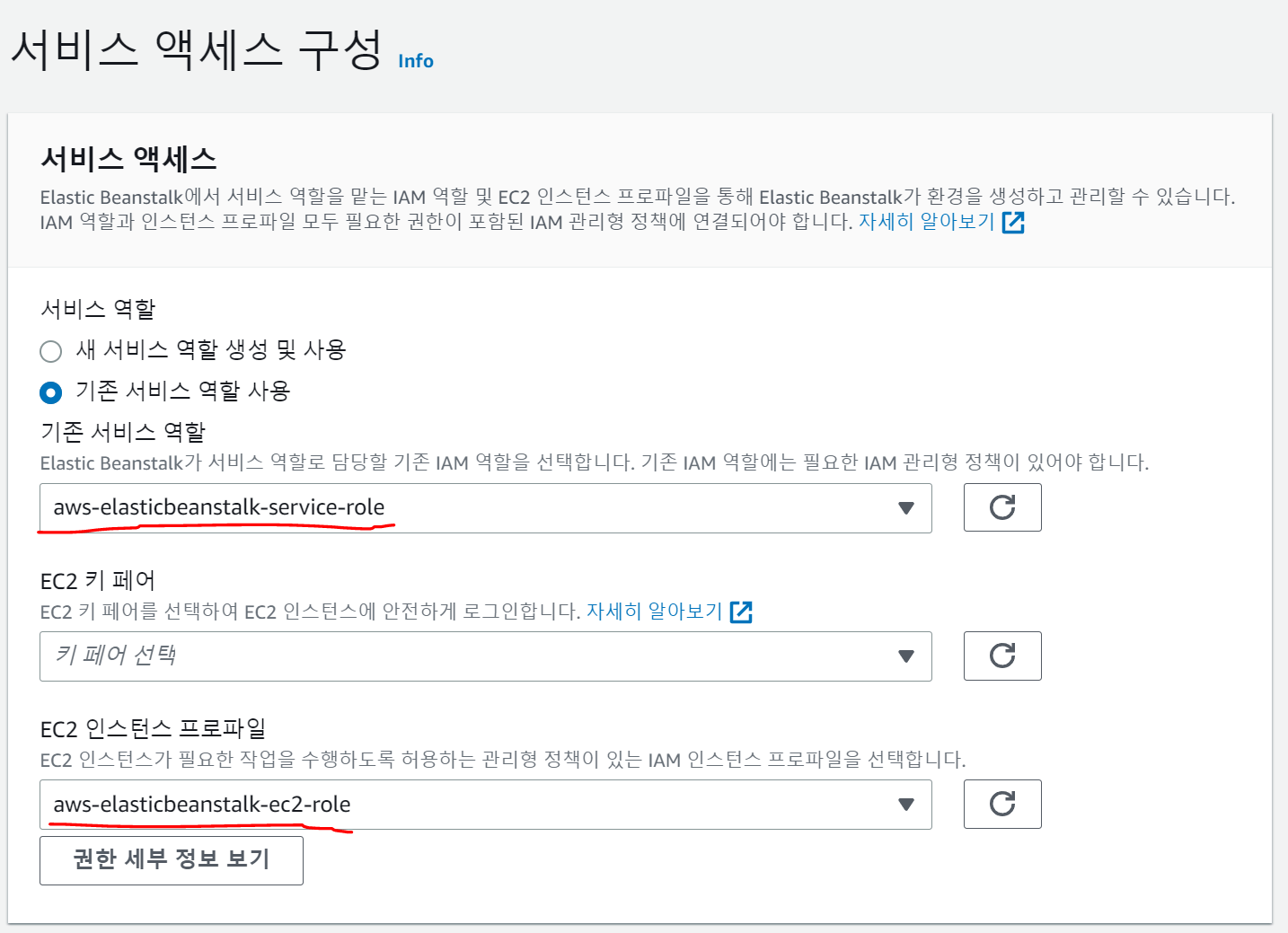Click the external link icon beside the EC2 key pair description
This screenshot has height=933, width=1288.
coord(741,612)
